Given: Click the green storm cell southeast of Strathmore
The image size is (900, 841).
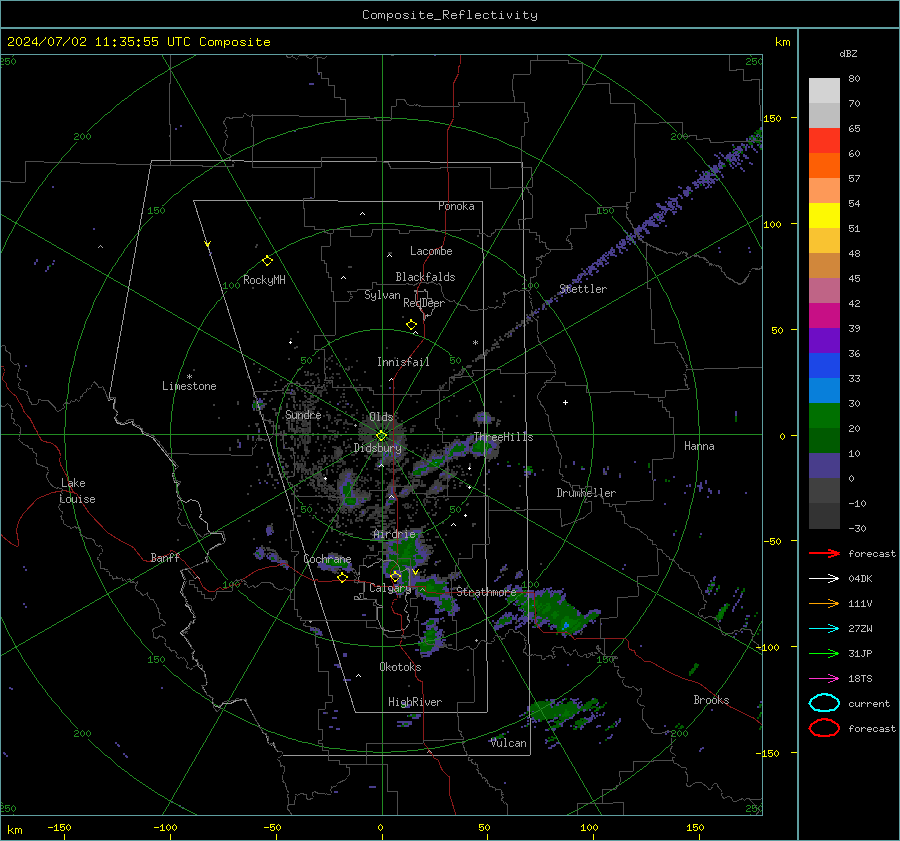Looking at the screenshot, I should point(554,612).
